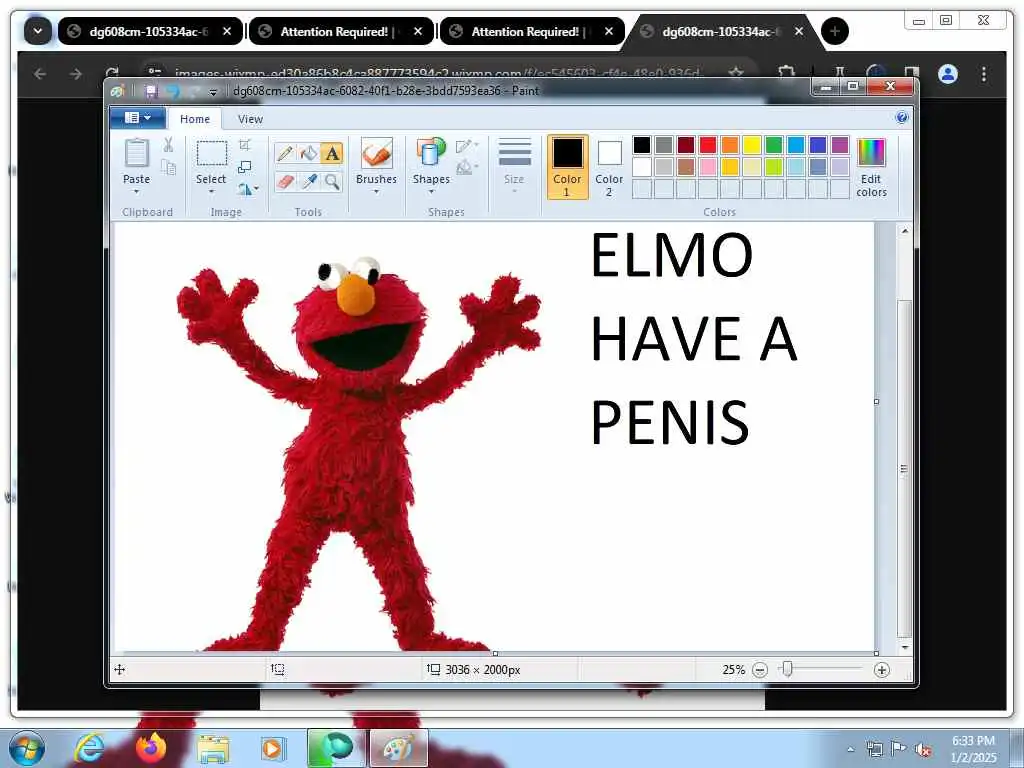Click Chrome reload button
This screenshot has height=768, width=1024.
point(112,72)
